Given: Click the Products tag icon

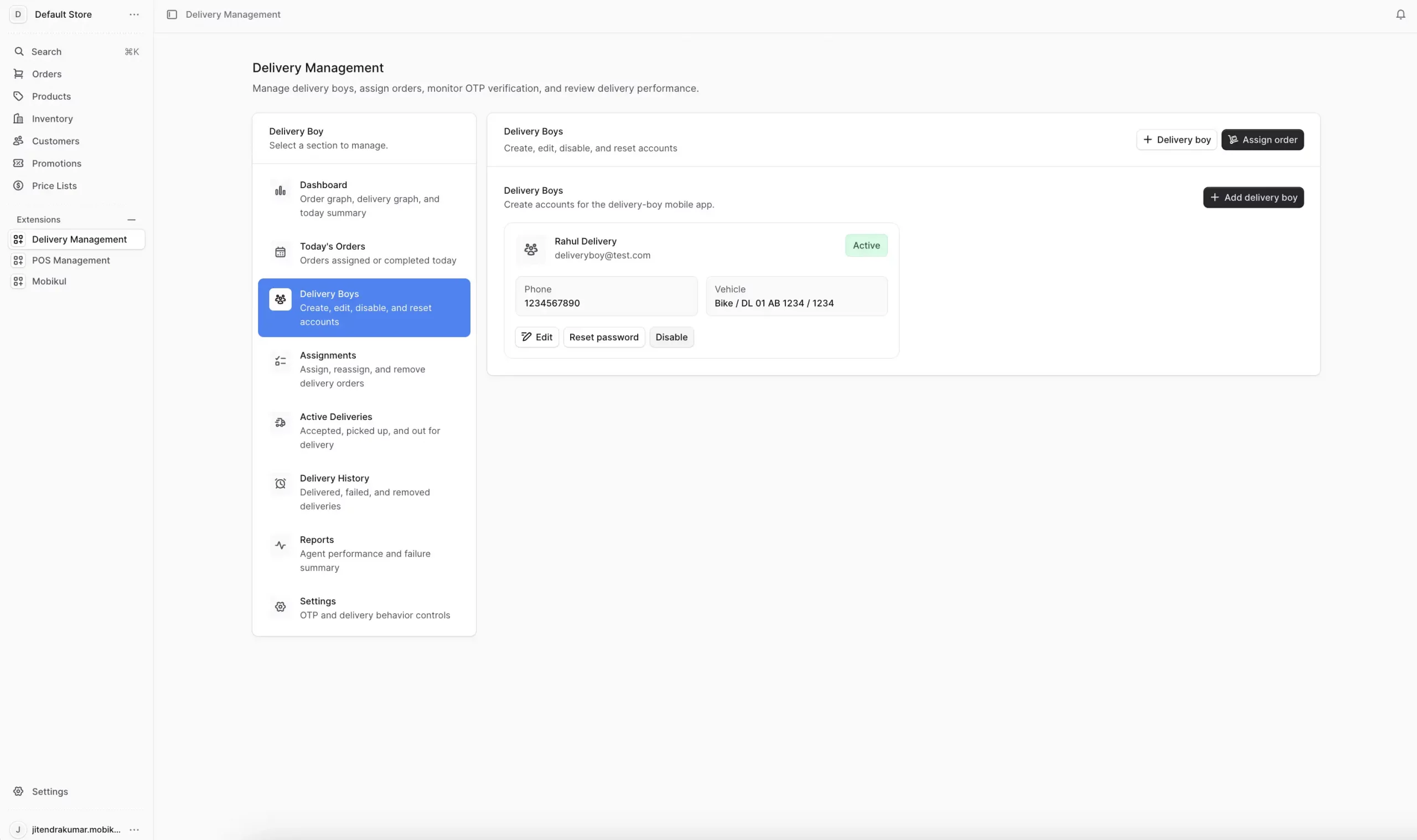Looking at the screenshot, I should pyautogui.click(x=19, y=96).
